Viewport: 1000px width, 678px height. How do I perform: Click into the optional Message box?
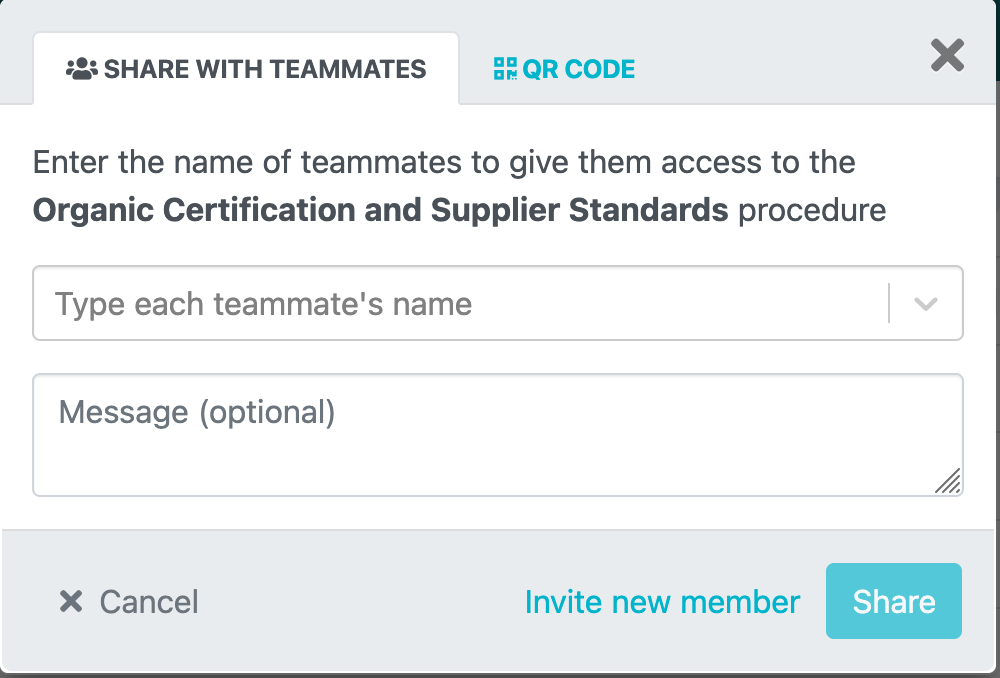pos(497,435)
